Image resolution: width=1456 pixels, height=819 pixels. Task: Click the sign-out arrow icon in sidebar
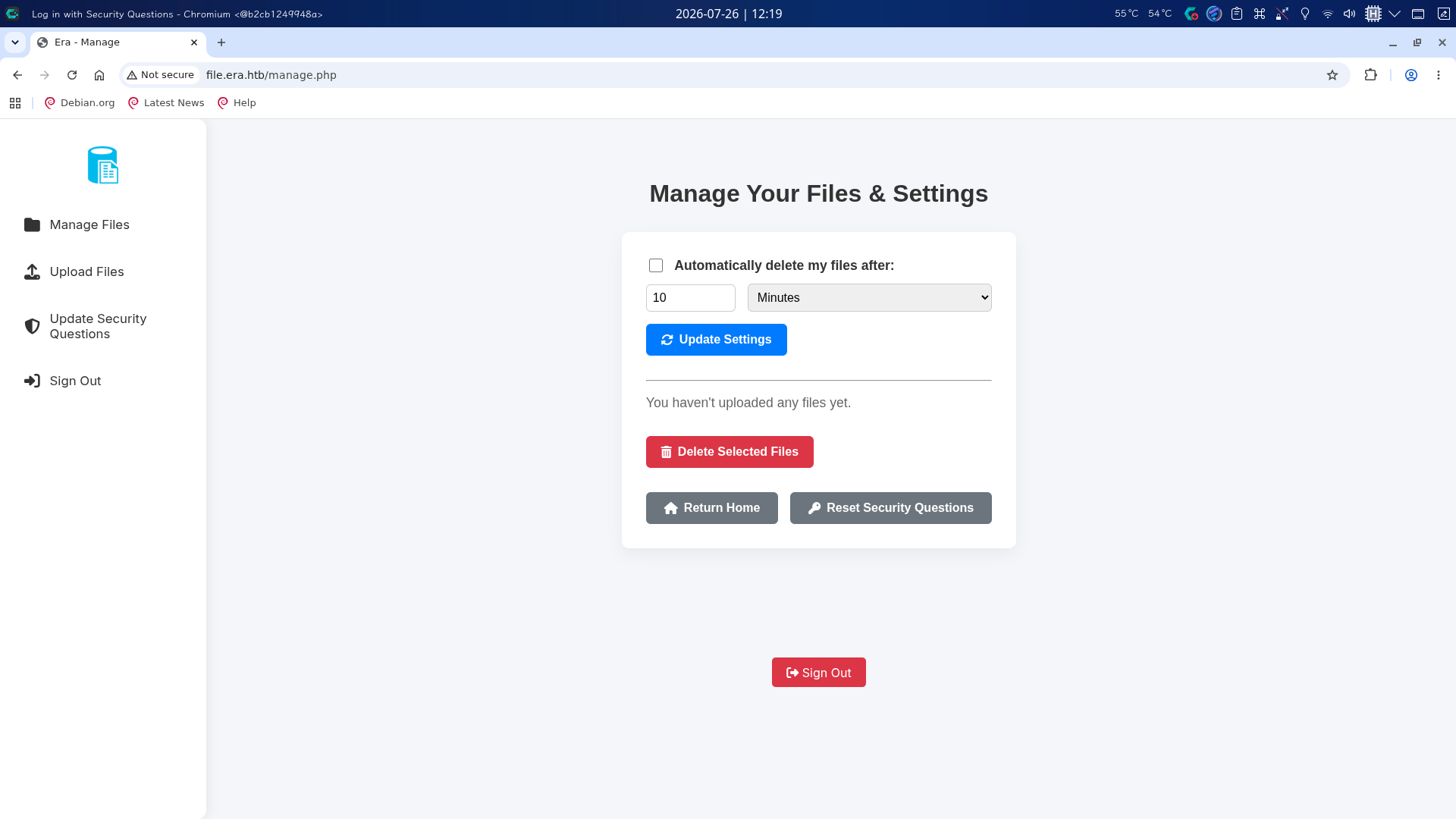click(x=32, y=381)
